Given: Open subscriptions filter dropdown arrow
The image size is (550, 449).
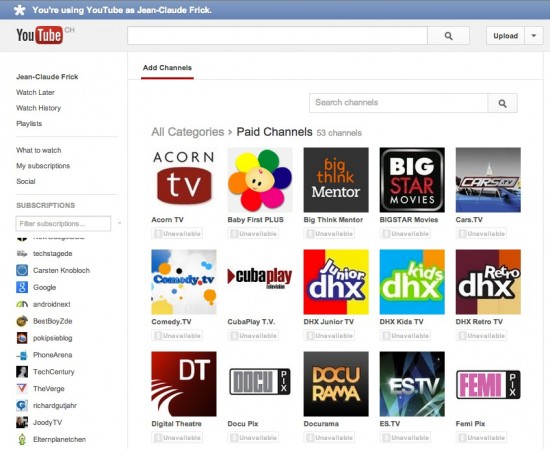Looking at the screenshot, I should tap(119, 223).
